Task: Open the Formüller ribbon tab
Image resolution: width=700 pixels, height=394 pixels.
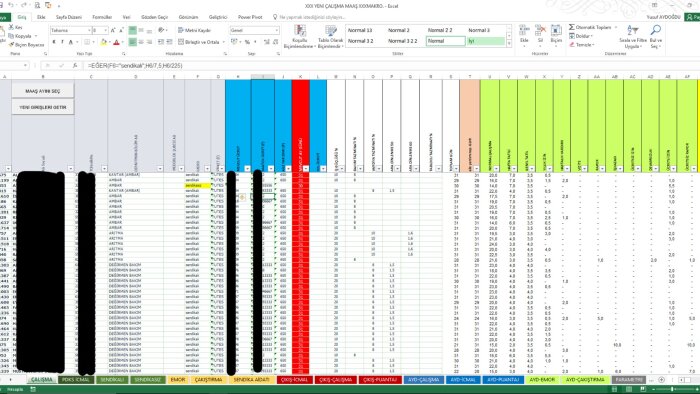Action: (102, 17)
